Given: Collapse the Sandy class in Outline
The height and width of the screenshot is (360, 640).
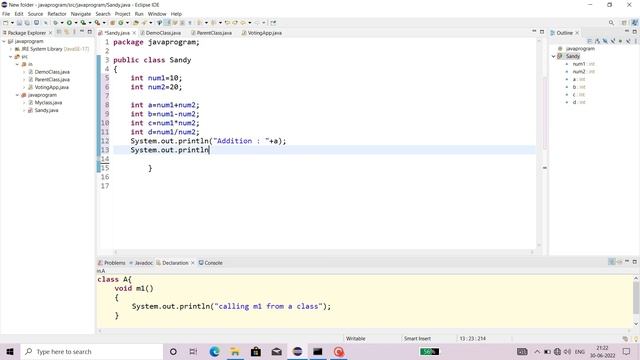Looking at the screenshot, I should 554,56.
